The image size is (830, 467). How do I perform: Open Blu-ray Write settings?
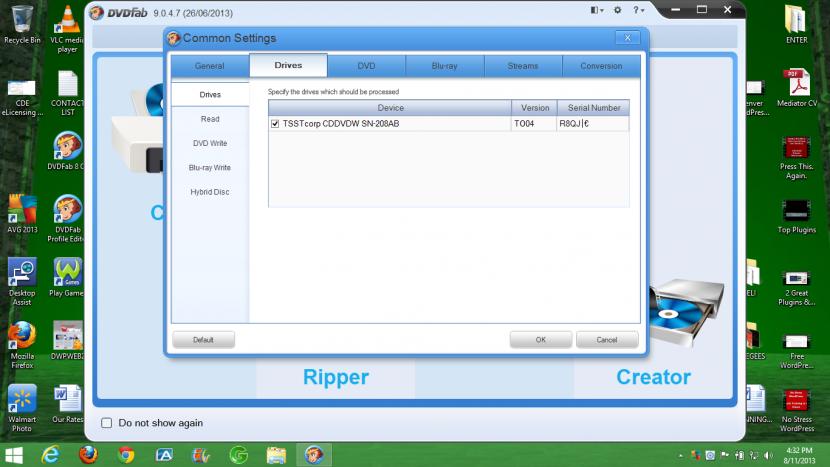coord(210,168)
